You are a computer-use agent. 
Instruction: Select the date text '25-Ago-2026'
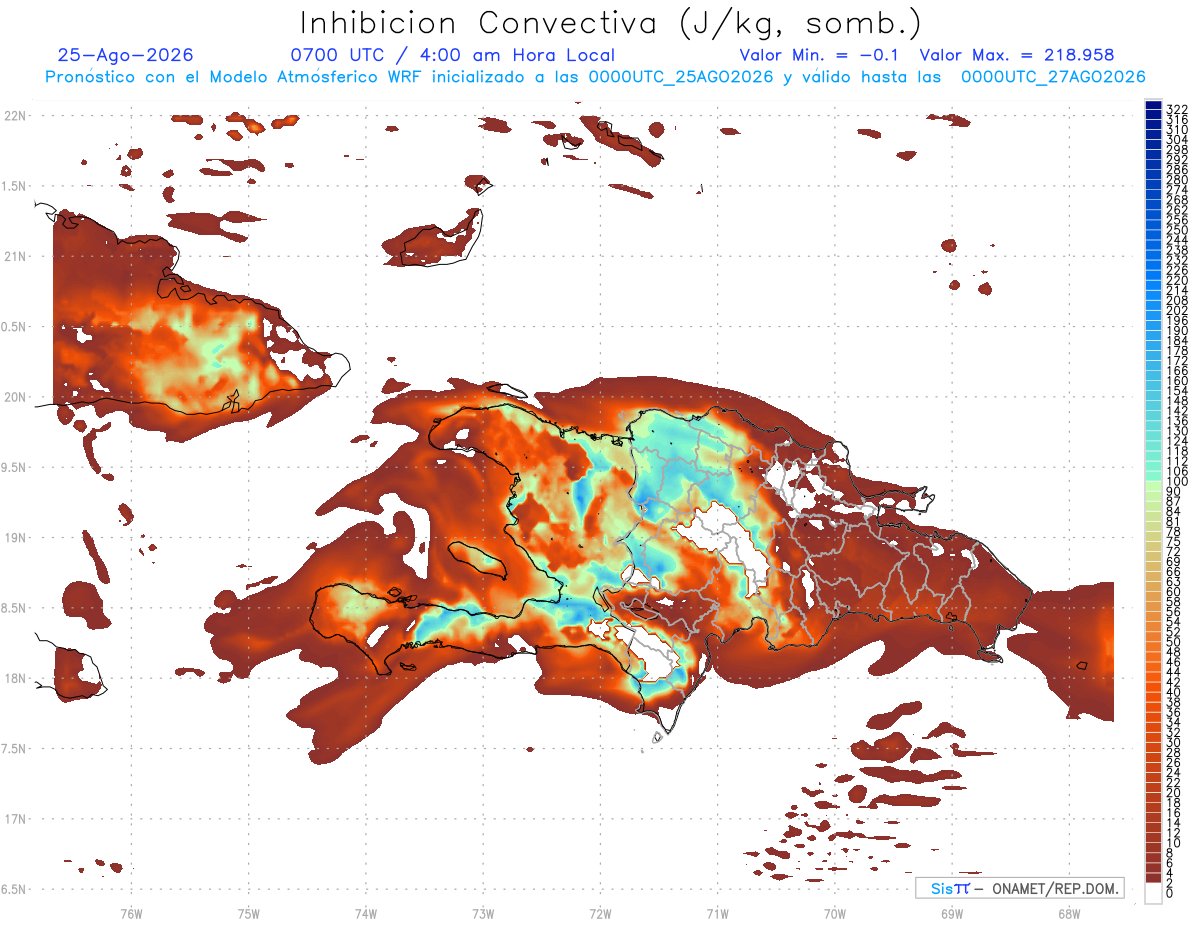[126, 55]
